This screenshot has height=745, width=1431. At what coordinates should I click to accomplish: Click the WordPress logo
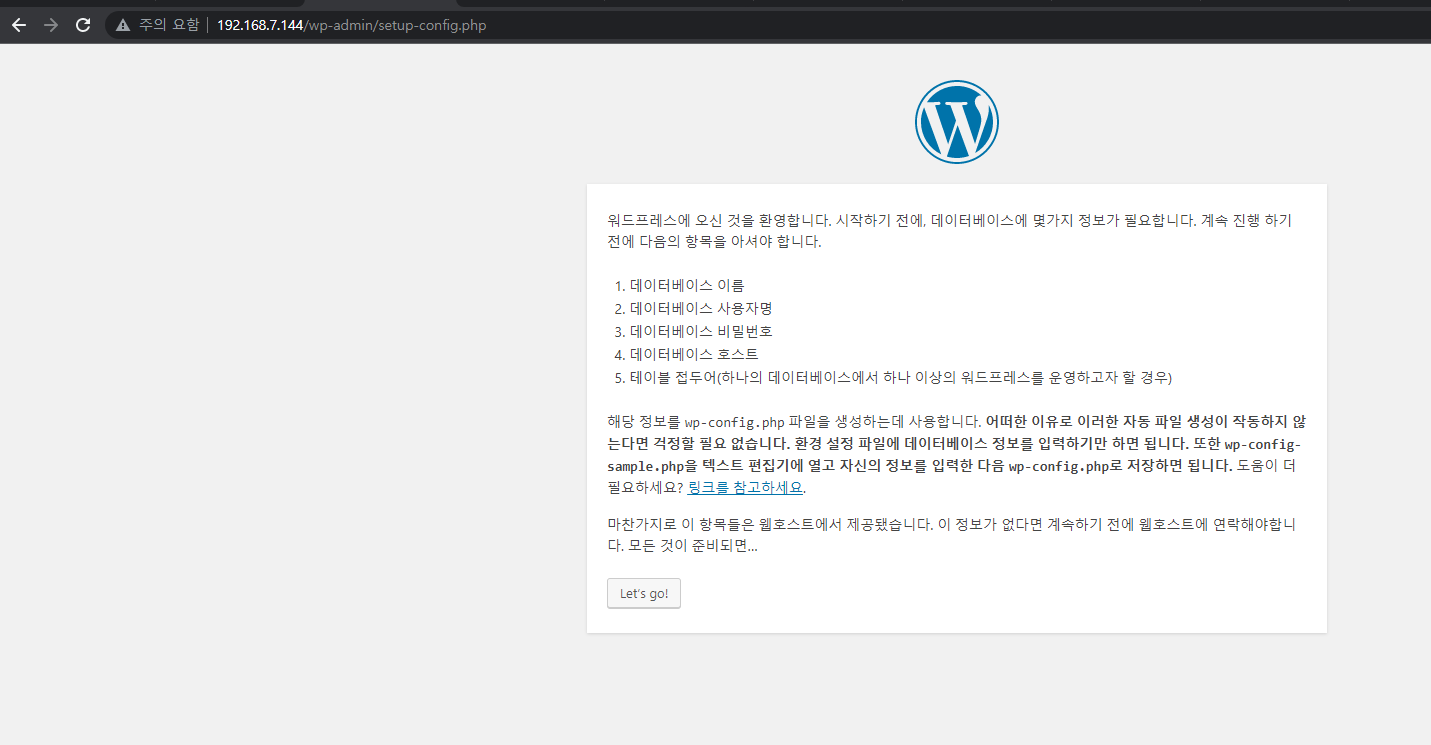coord(956,122)
